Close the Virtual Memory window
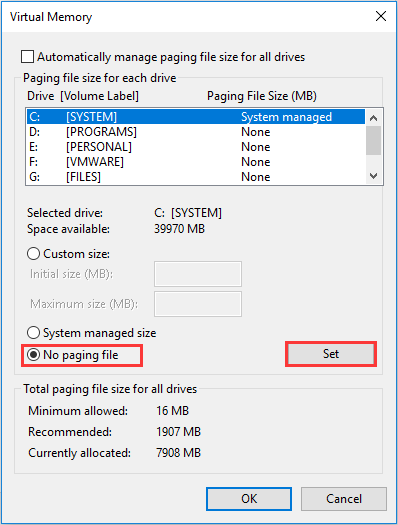This screenshot has width=398, height=525. (x=381, y=16)
